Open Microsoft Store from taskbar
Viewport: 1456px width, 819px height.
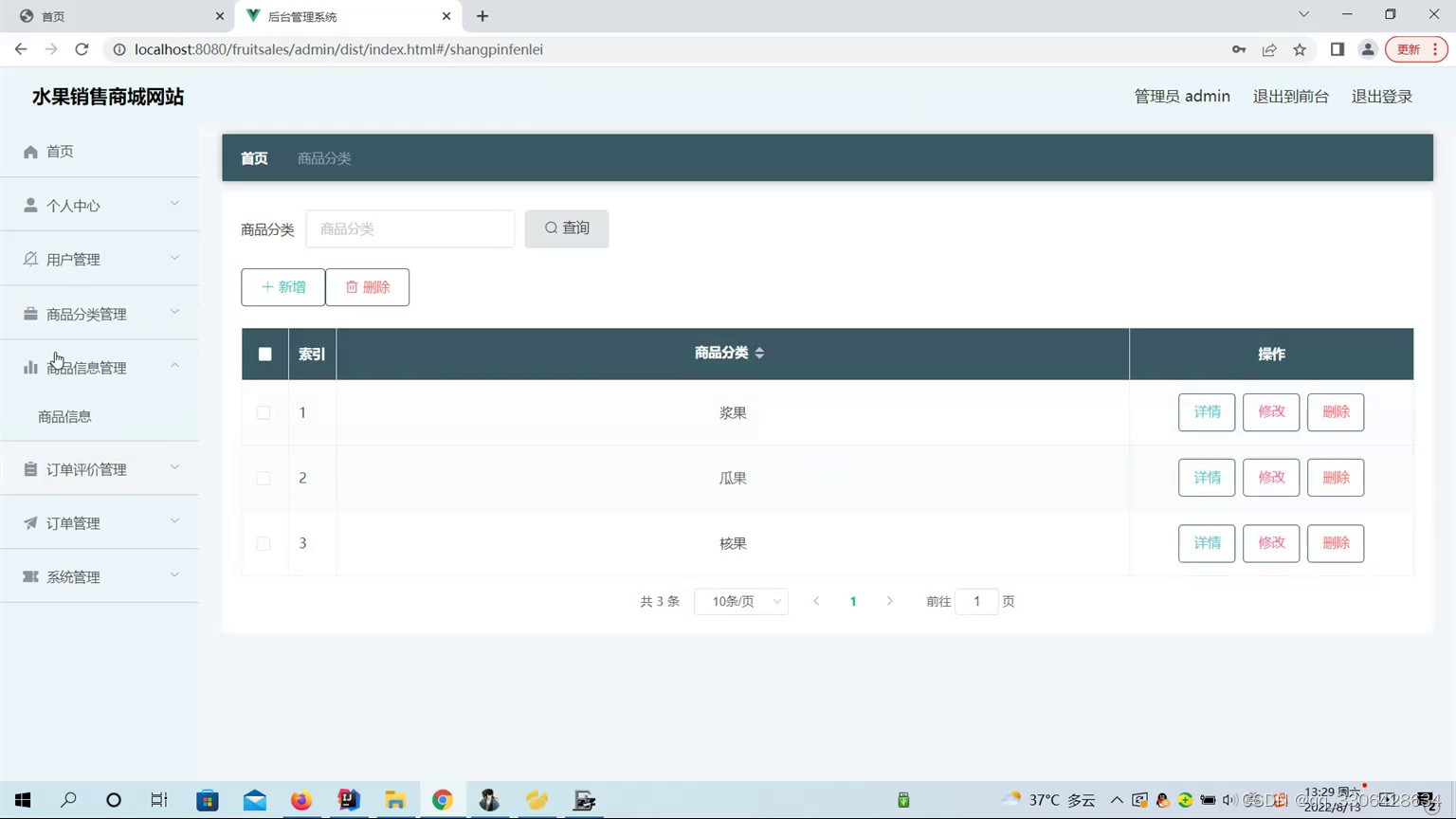[x=208, y=800]
